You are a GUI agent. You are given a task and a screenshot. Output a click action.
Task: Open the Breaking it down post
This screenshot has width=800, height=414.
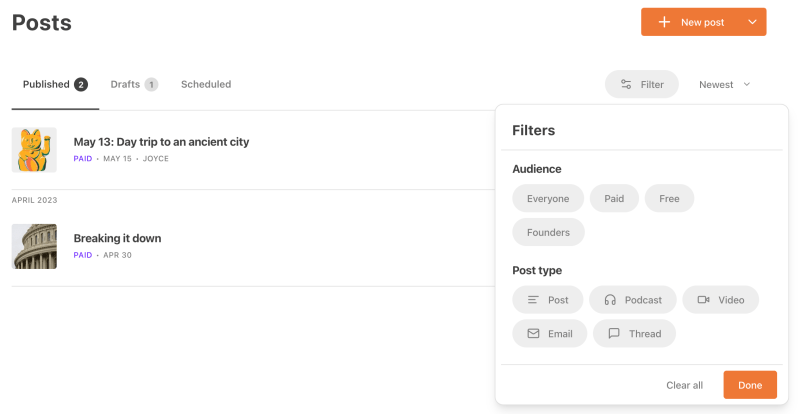117,239
